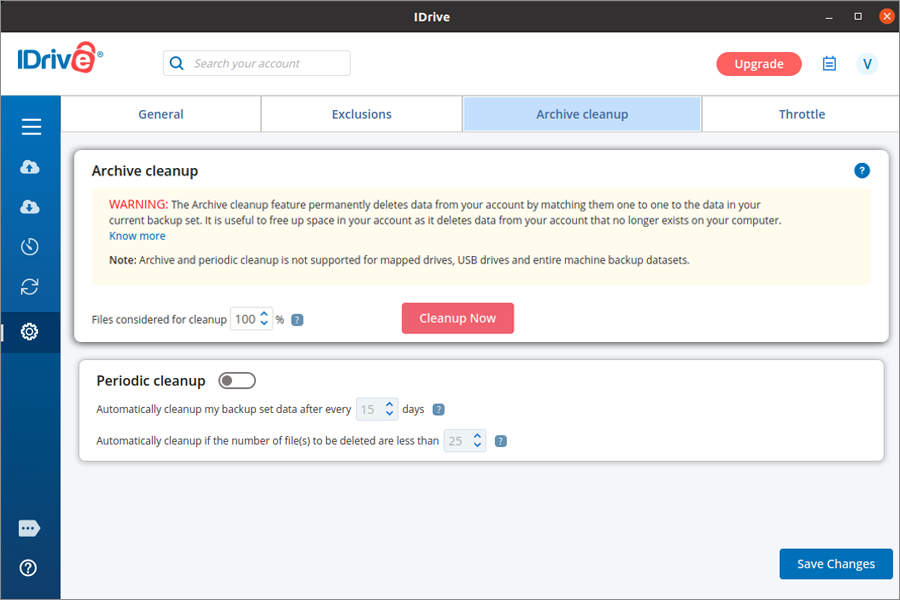Image resolution: width=900 pixels, height=600 pixels.
Task: Open the Sync icon in sidebar
Action: (x=30, y=287)
